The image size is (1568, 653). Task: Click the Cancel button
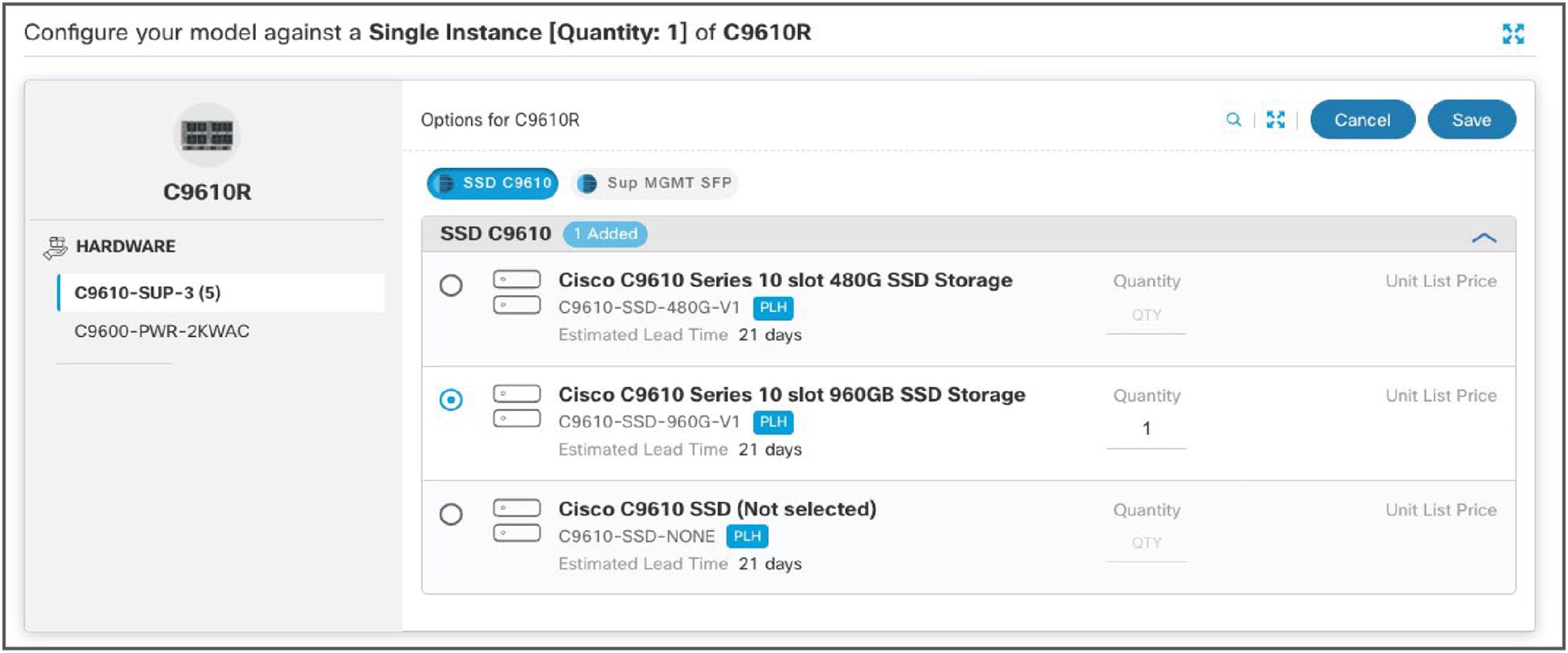pos(1363,120)
